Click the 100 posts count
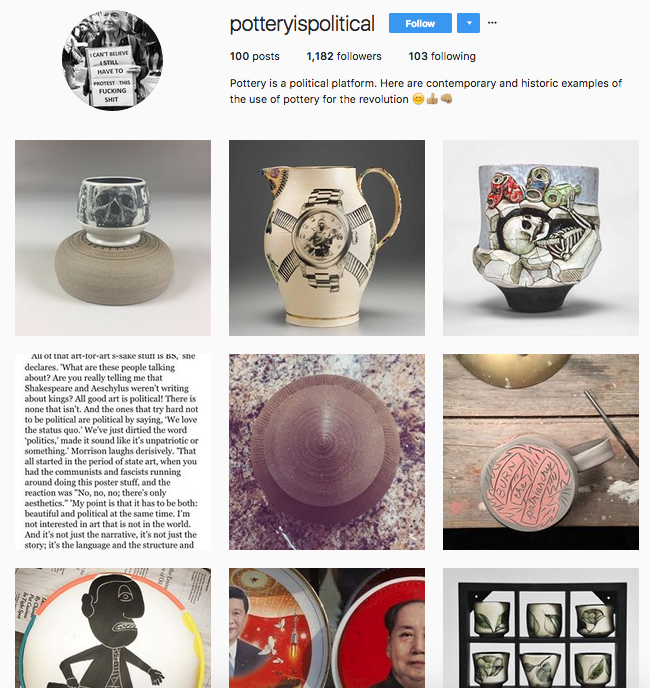Image resolution: width=650 pixels, height=688 pixels. [x=255, y=57]
